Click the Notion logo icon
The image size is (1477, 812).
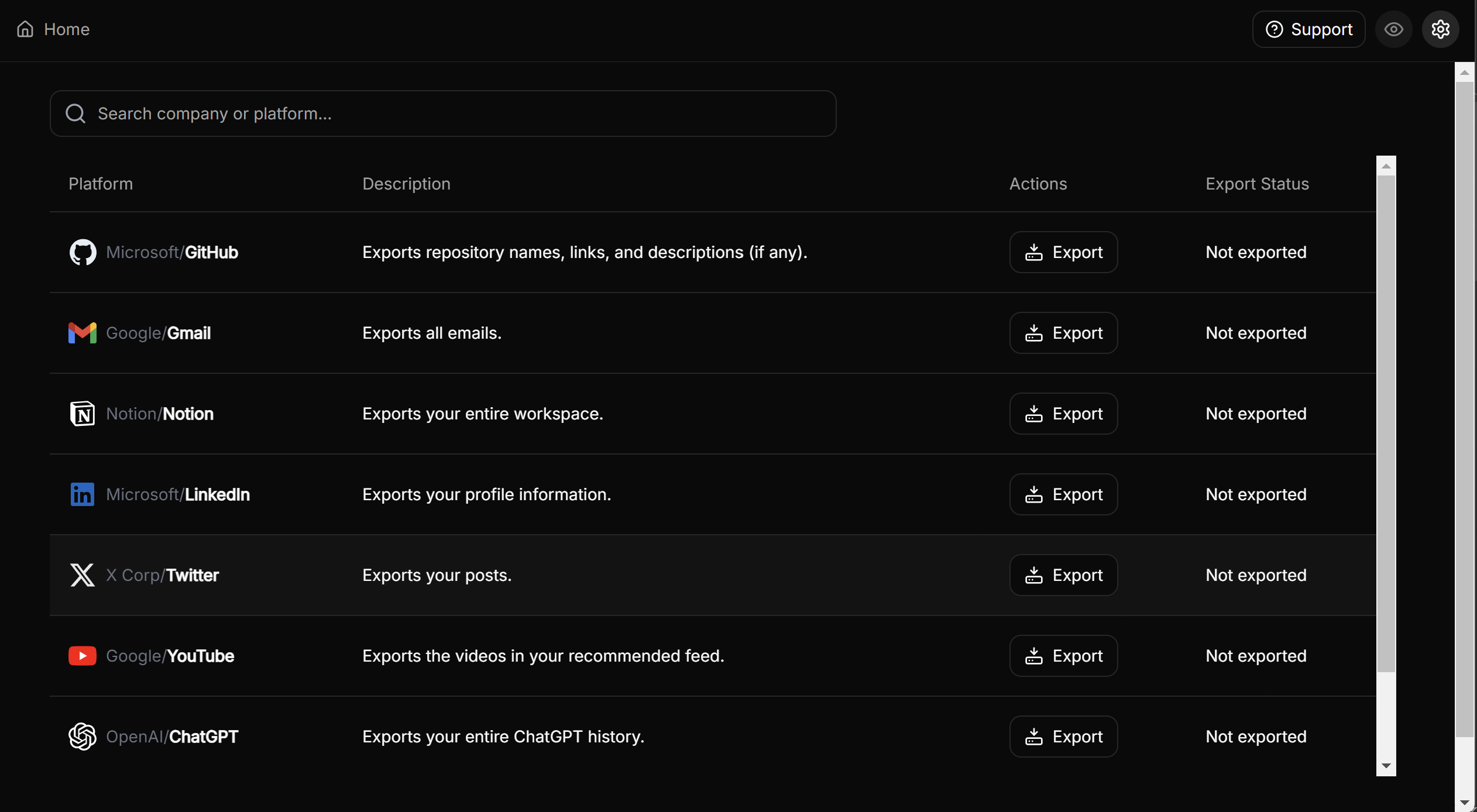click(x=83, y=414)
